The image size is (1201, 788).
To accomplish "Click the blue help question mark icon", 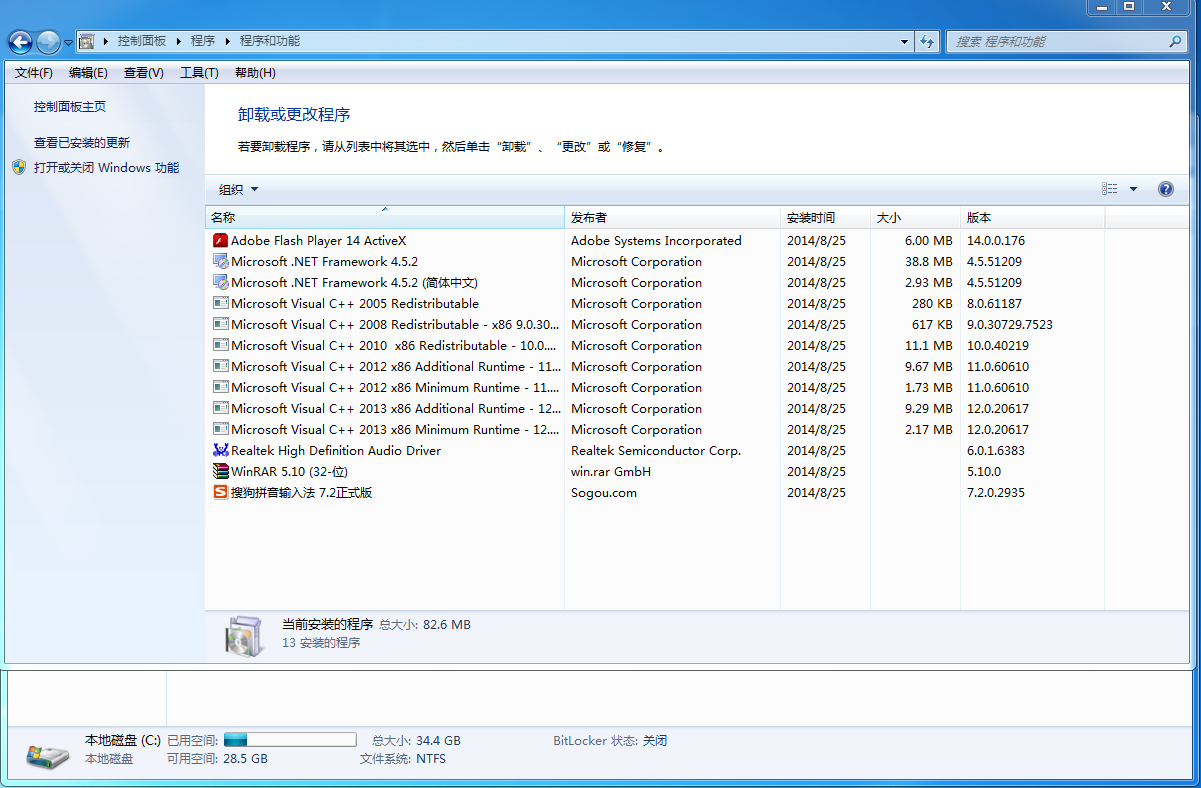I will pos(1165,189).
